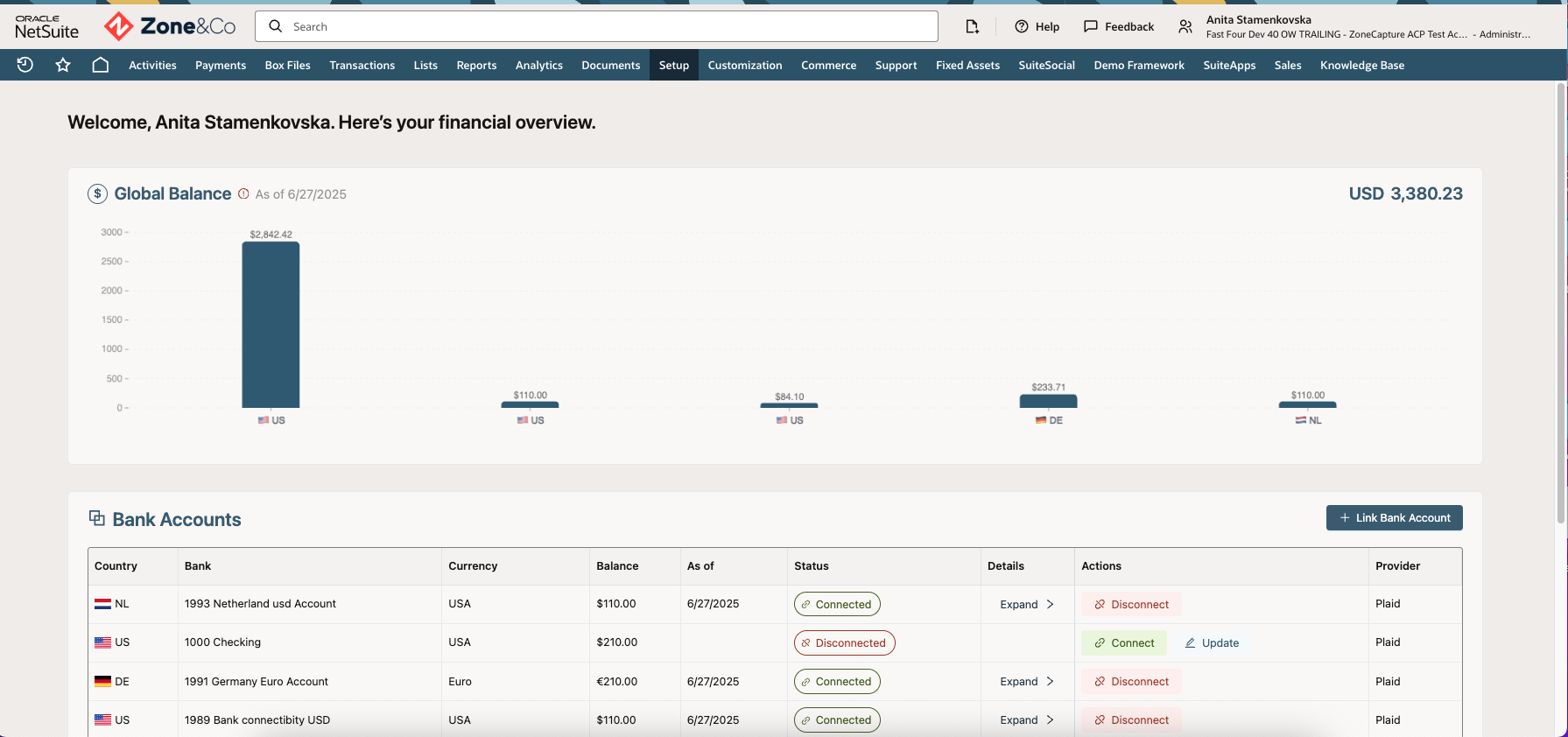Screen dimensions: 1568x737
Task: Click the $233.71 DE bar in chart
Action: (1048, 401)
